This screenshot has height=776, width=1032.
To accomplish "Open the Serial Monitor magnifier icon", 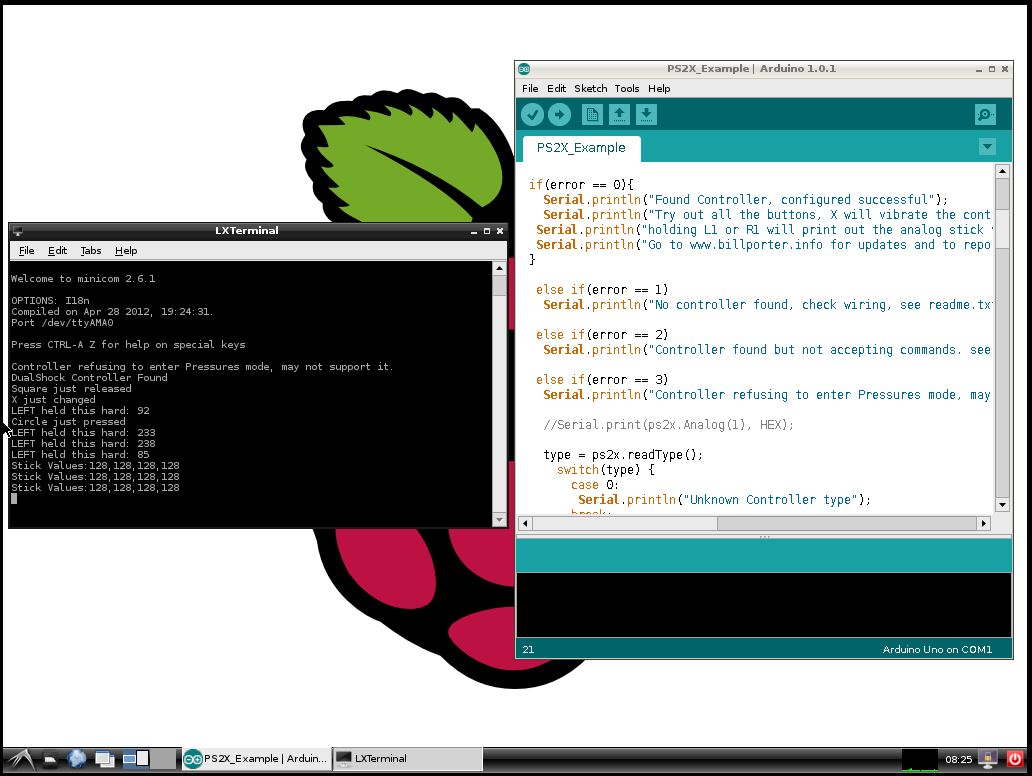I will [x=985, y=115].
